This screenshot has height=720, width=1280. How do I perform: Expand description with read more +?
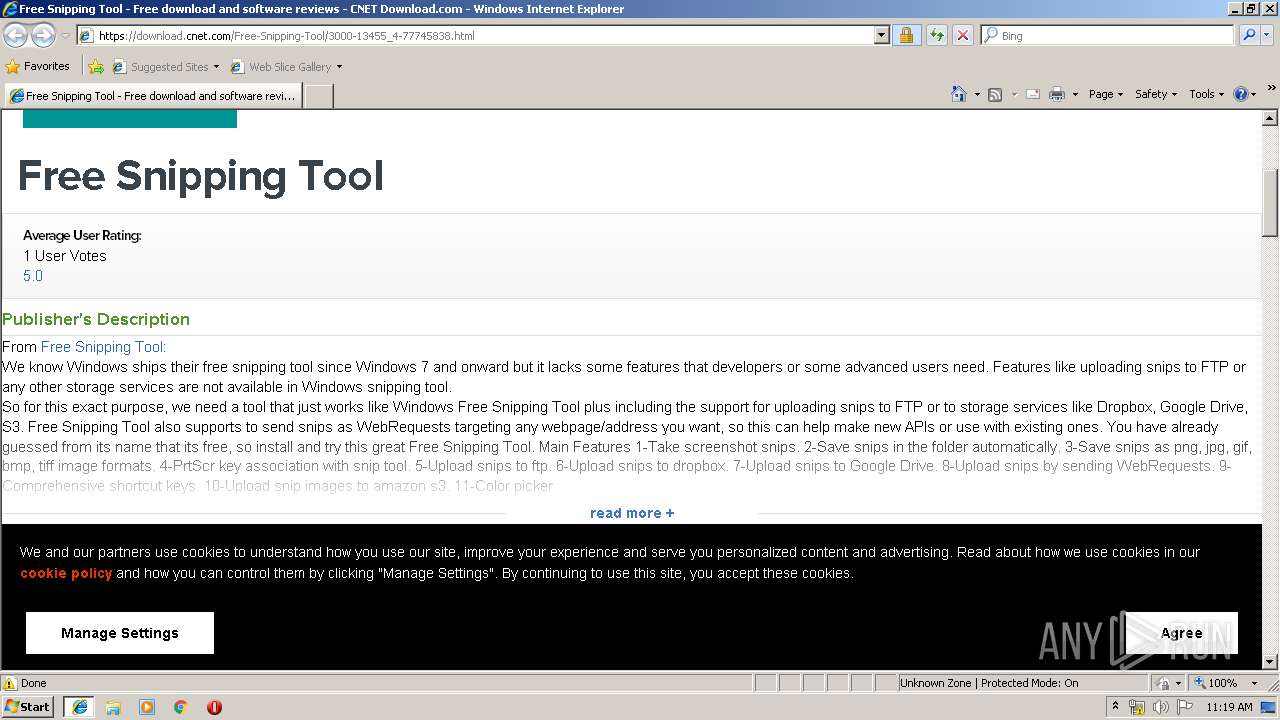632,513
